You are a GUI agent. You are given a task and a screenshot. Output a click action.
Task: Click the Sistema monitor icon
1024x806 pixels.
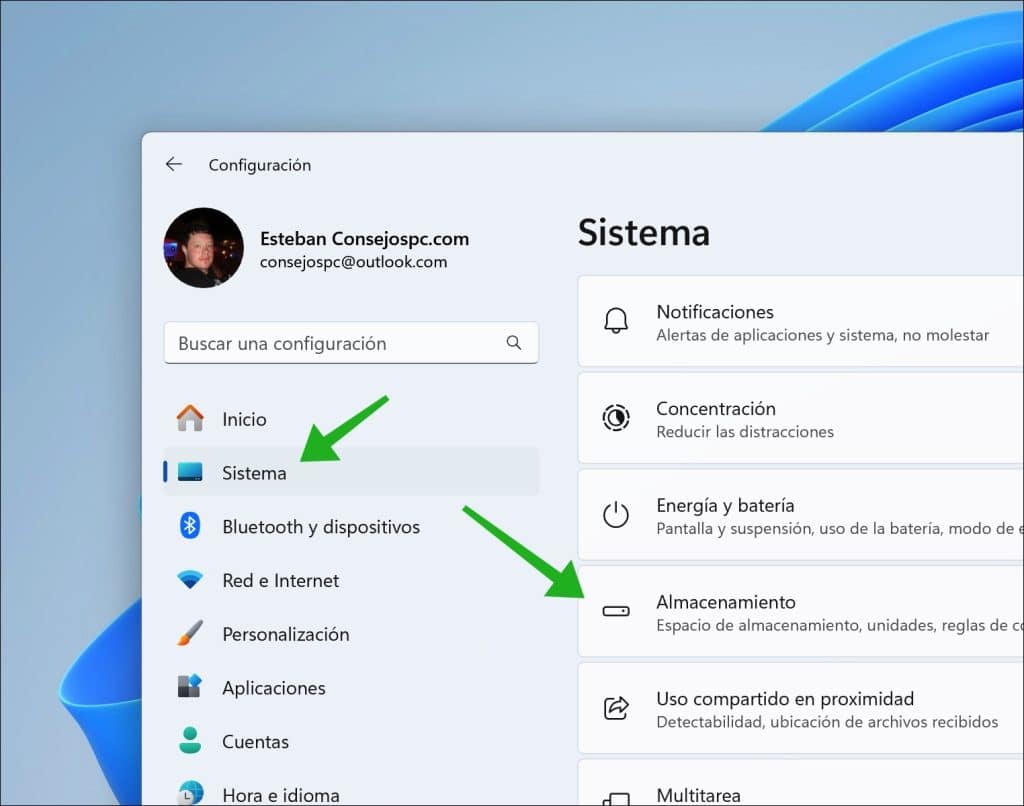pos(190,472)
